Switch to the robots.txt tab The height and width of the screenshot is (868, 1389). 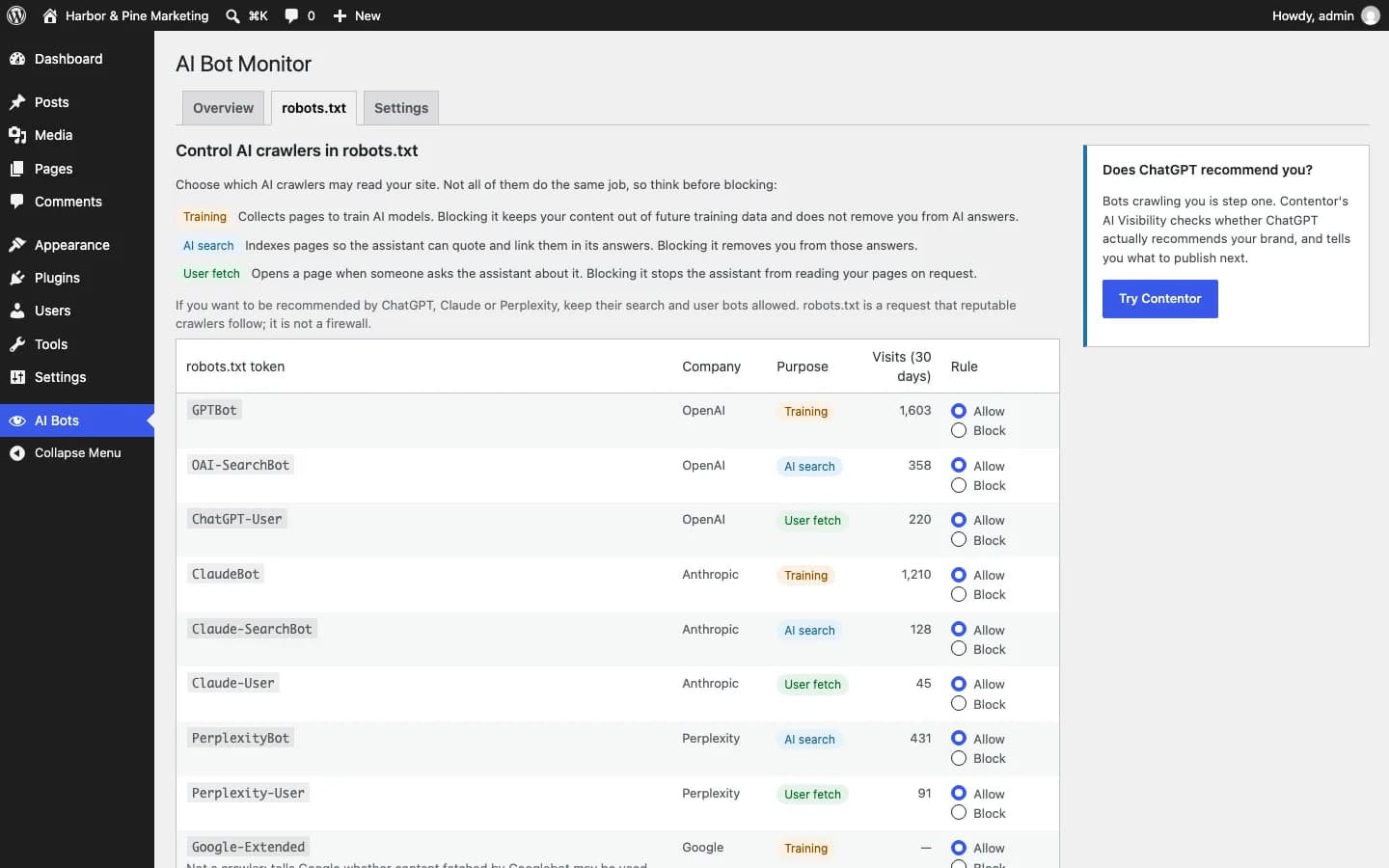[313, 108]
